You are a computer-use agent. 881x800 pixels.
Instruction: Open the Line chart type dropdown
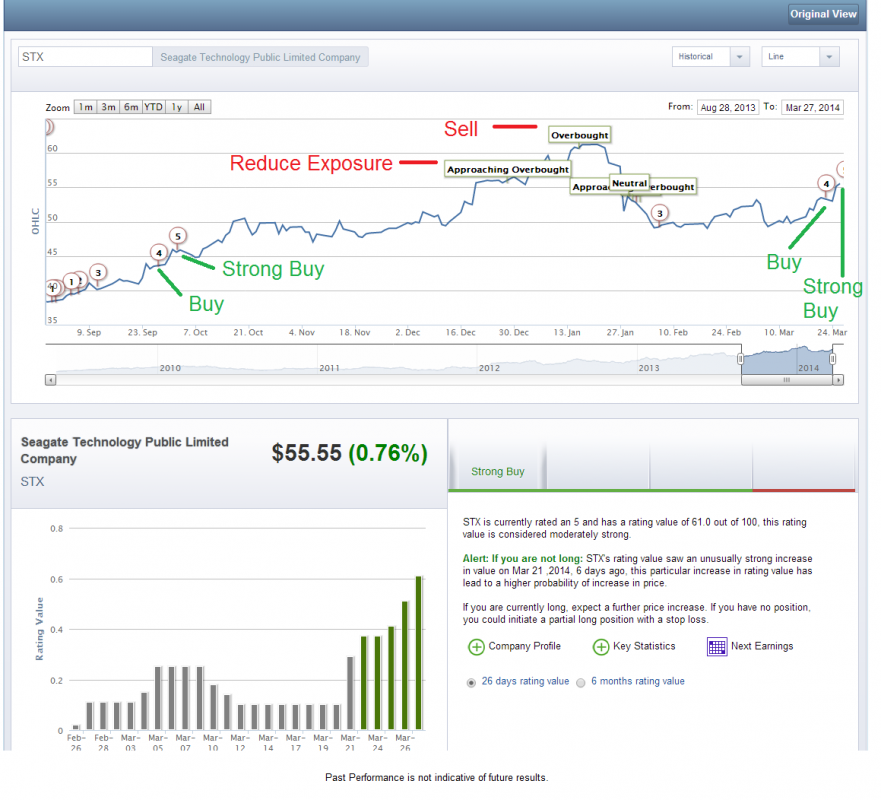pos(799,57)
